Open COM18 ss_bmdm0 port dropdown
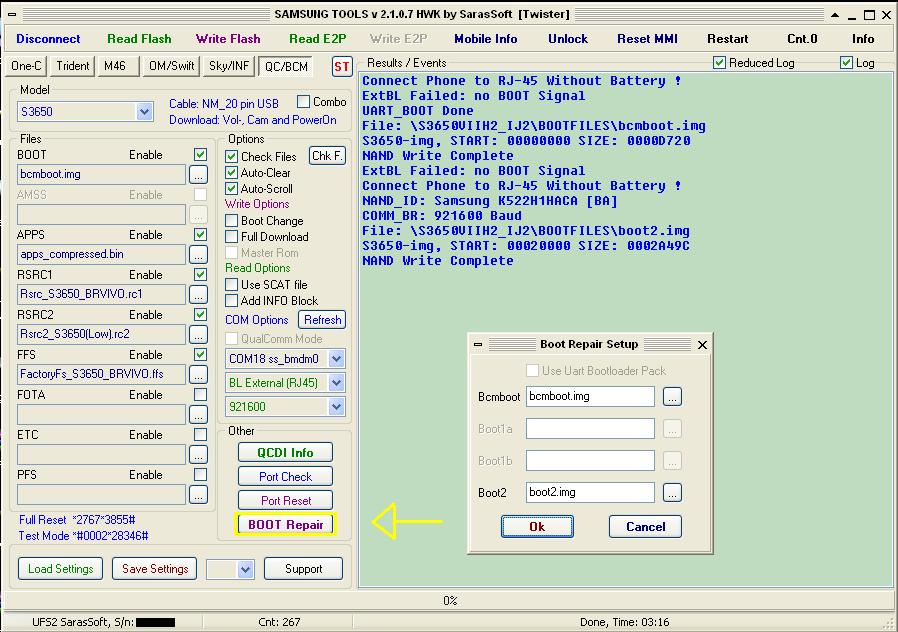Viewport: 898px width, 632px height. click(x=337, y=359)
